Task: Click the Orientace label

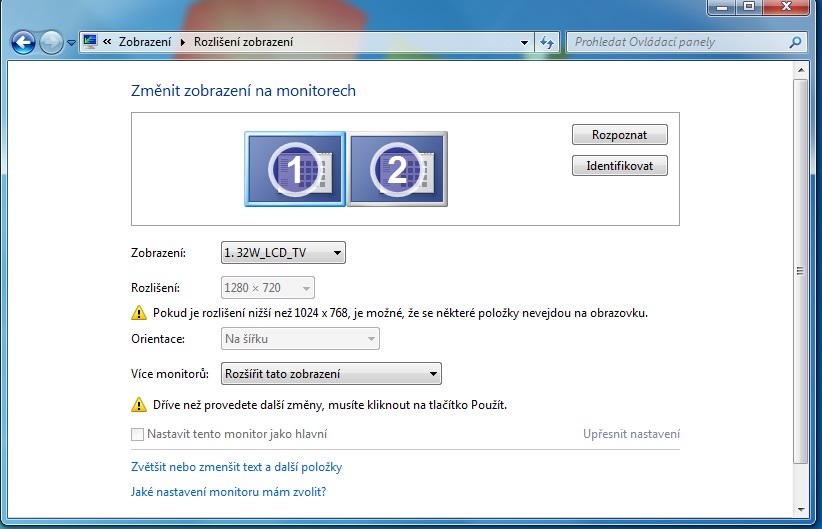Action: (158, 339)
